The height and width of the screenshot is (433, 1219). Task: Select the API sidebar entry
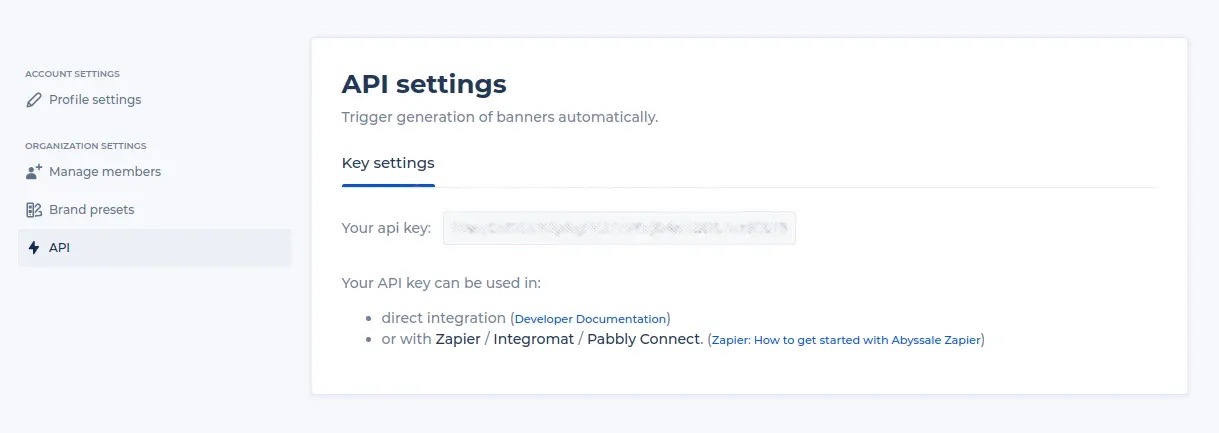[x=154, y=248]
